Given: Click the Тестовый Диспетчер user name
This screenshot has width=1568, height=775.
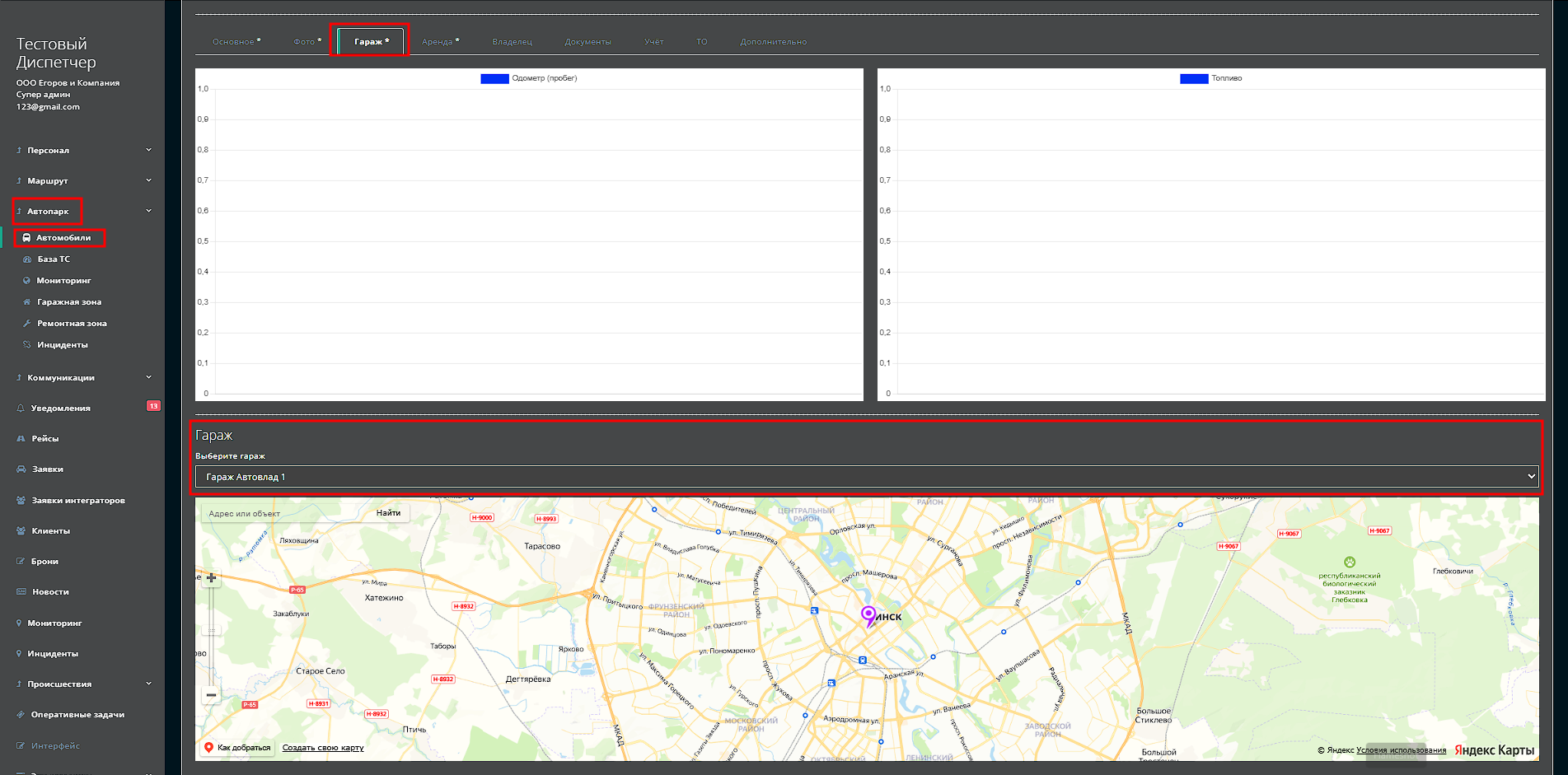Looking at the screenshot, I should pyautogui.click(x=56, y=53).
